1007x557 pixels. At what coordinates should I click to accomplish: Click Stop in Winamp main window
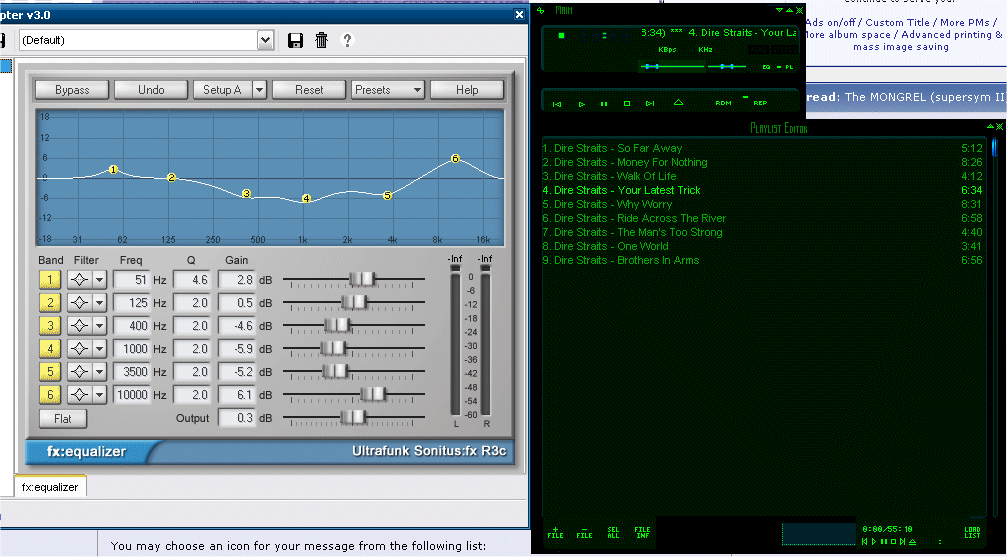627,103
